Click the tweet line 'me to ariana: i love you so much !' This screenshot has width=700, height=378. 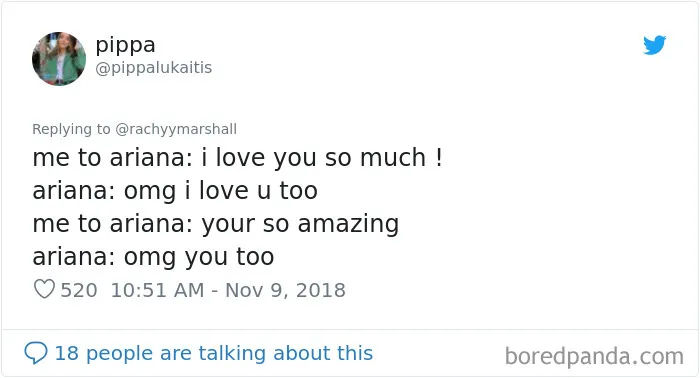(238, 158)
